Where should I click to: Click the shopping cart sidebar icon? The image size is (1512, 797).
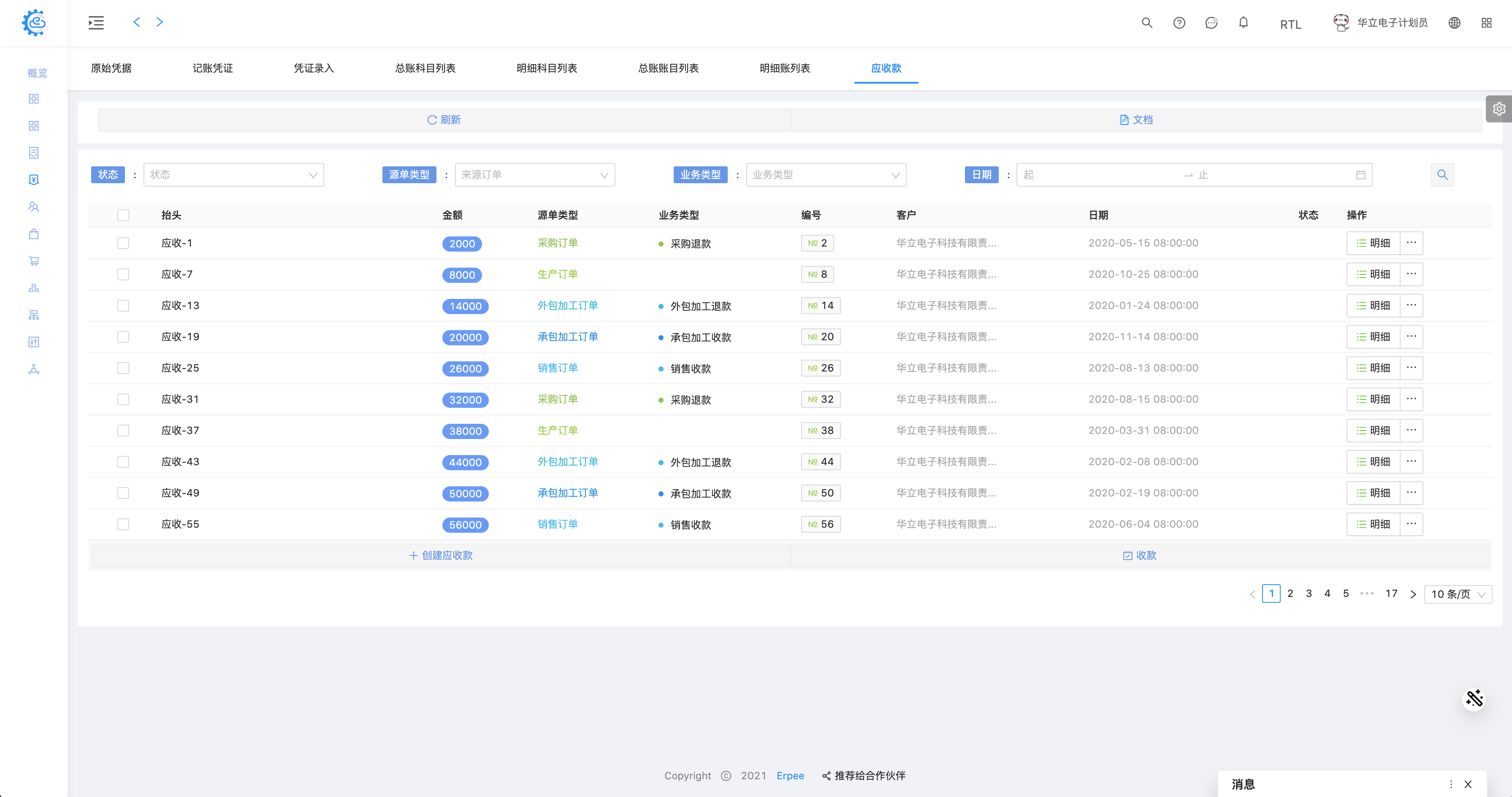33,261
